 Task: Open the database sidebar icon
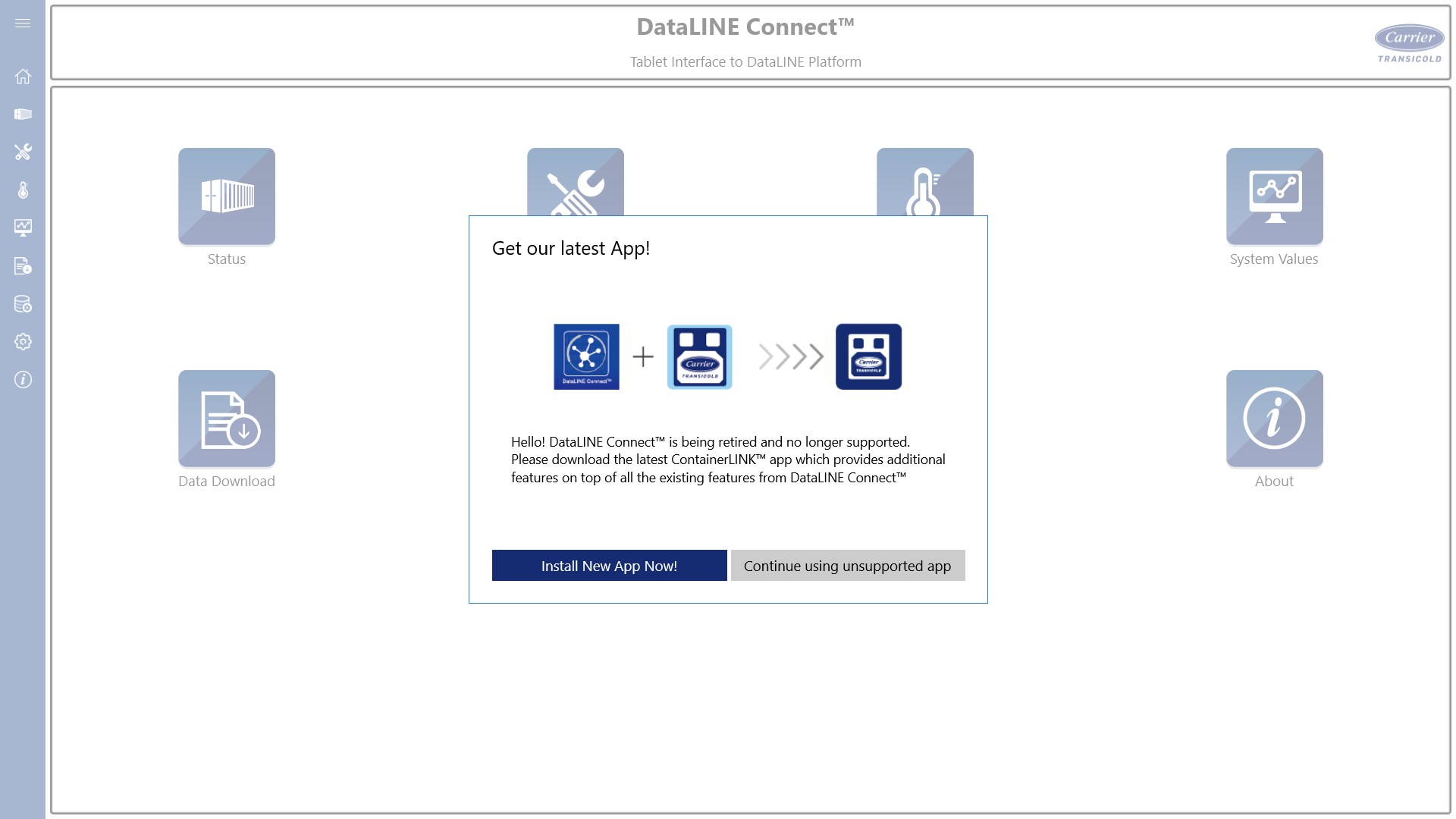pyautogui.click(x=23, y=304)
